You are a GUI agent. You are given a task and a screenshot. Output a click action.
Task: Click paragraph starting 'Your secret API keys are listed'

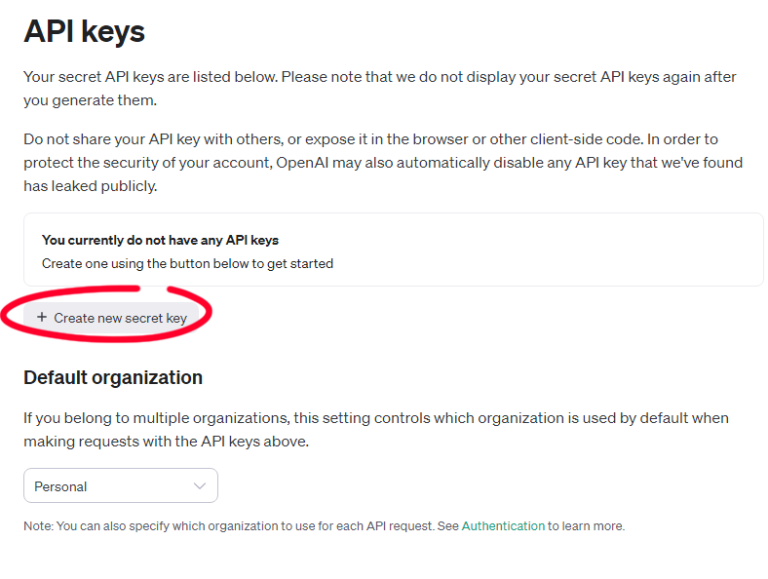pos(380,77)
